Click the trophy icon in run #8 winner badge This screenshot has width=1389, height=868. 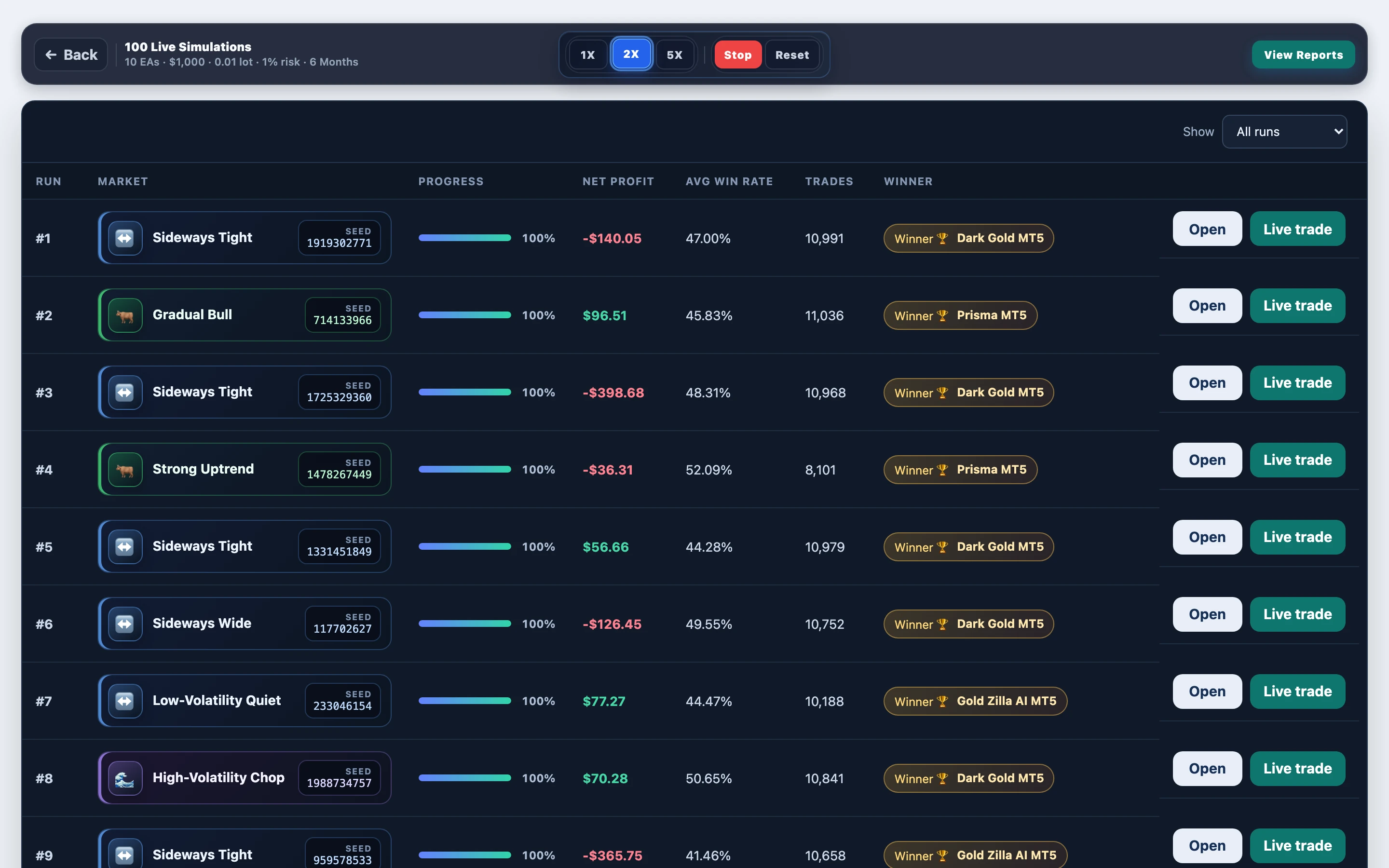(x=942, y=778)
